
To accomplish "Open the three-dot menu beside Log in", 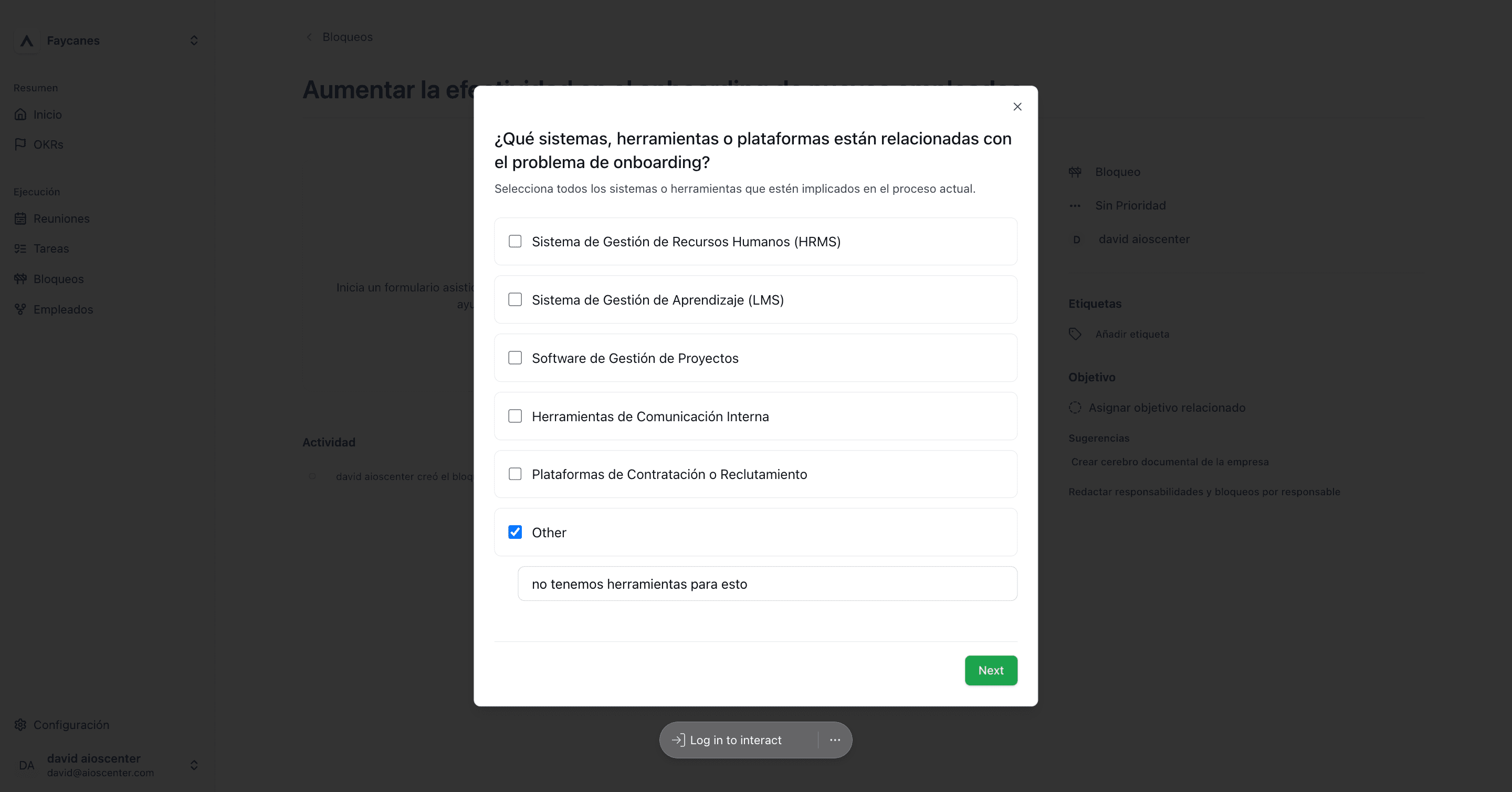I will [835, 740].
